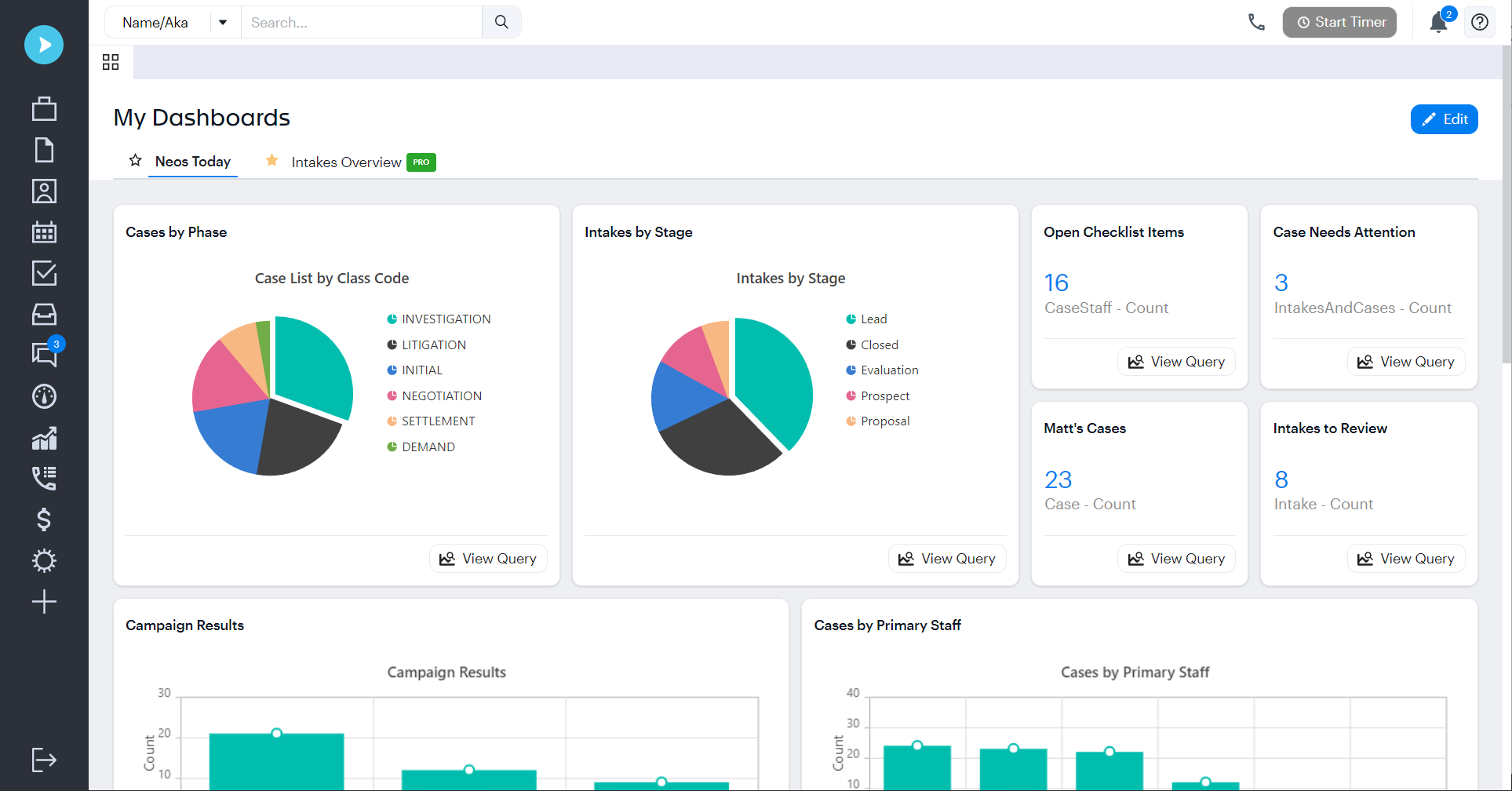Open the Documents icon in sidebar

tap(44, 150)
